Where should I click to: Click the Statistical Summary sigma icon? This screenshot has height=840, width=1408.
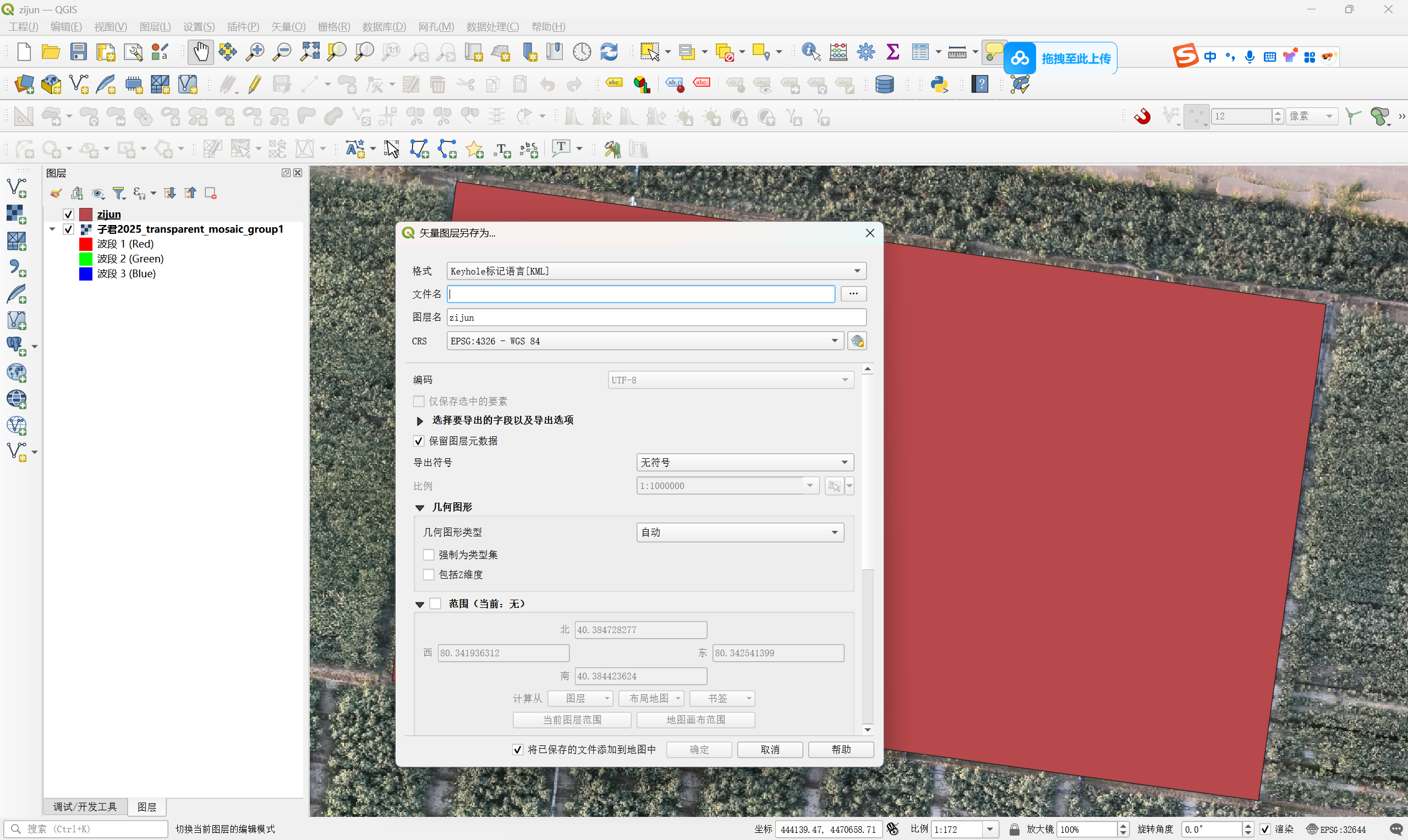click(x=893, y=52)
